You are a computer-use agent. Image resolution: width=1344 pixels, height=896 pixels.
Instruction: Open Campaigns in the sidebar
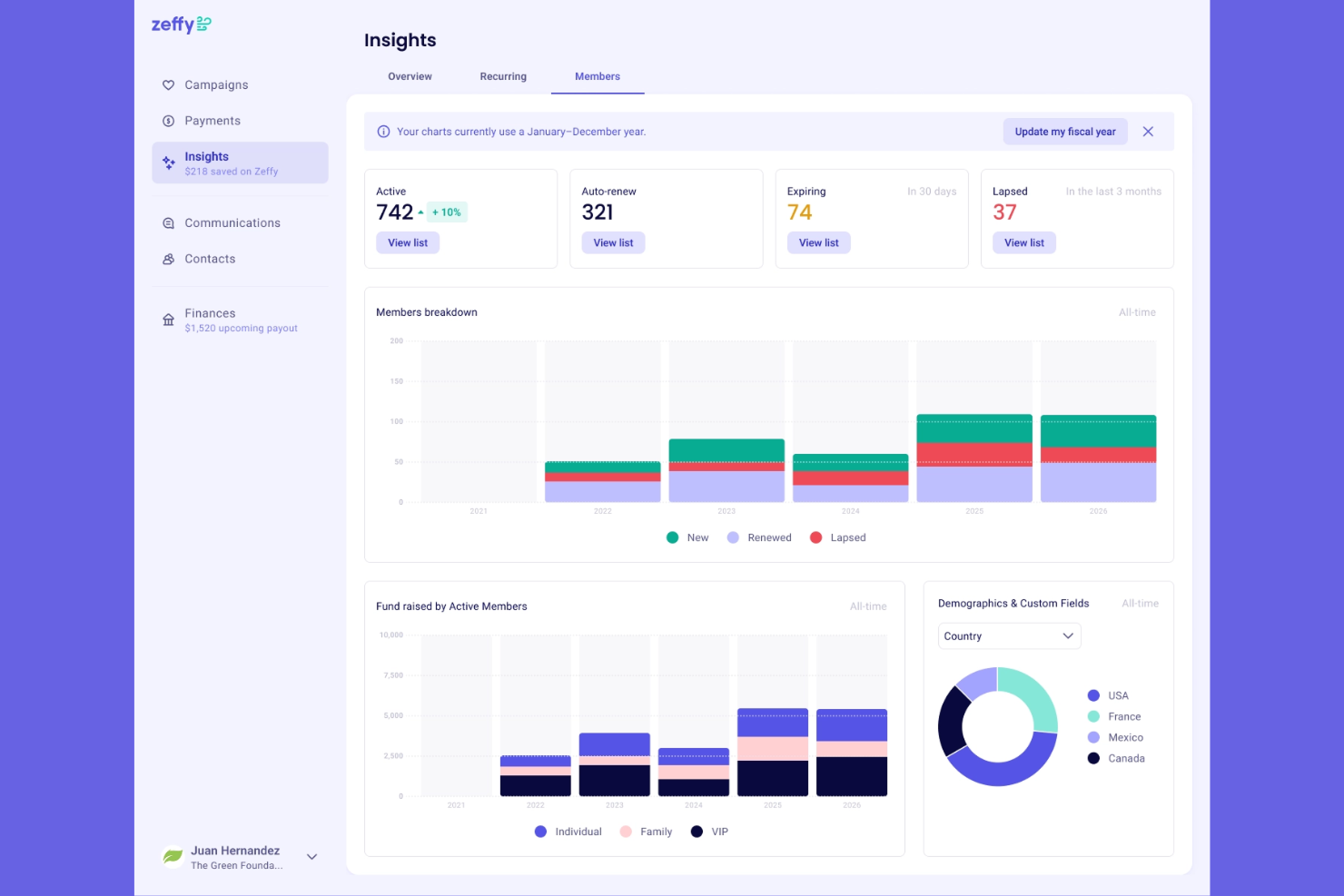[x=240, y=85]
